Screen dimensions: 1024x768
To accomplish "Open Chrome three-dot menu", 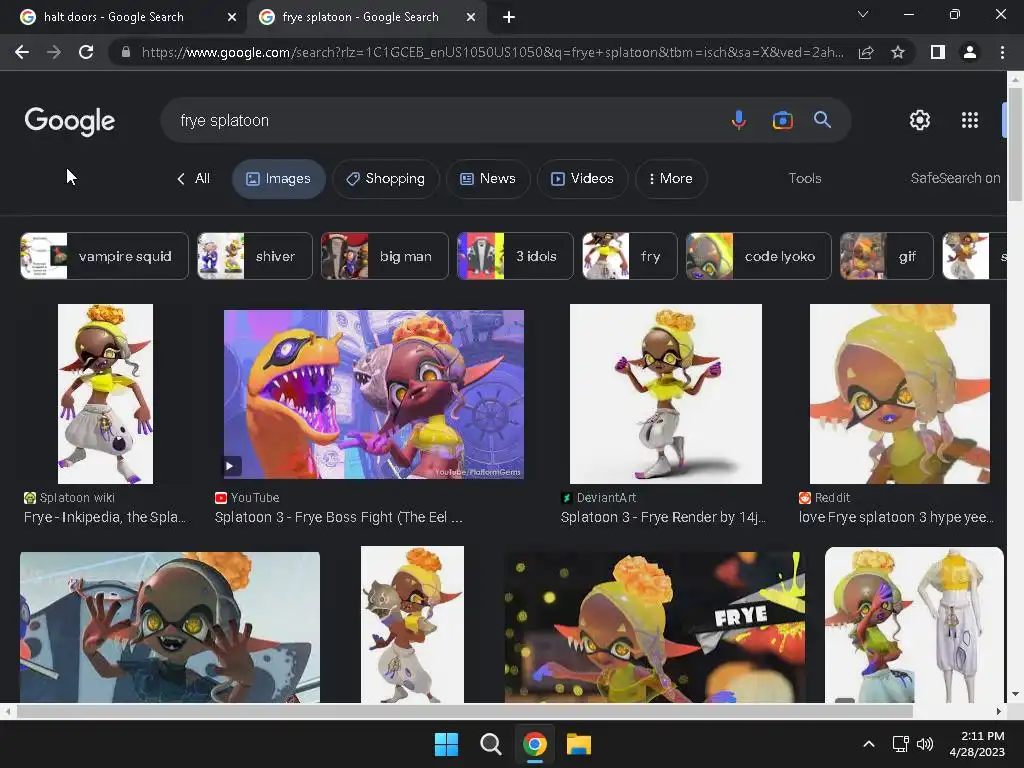I will [x=1002, y=52].
